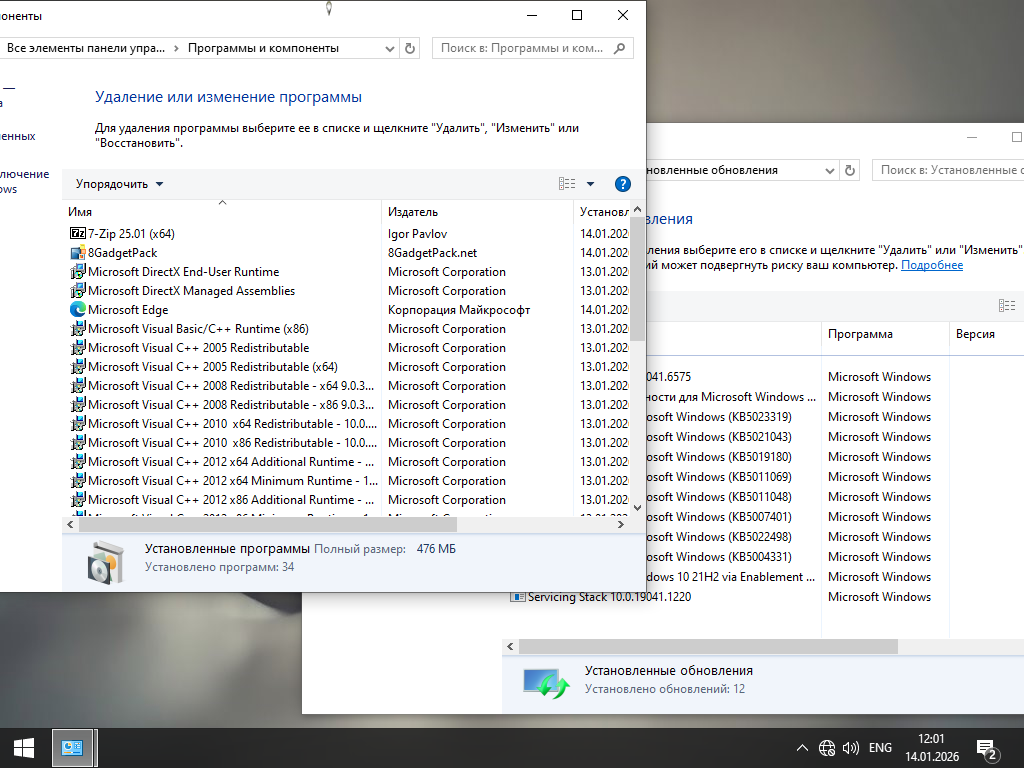Expand the address bar history dropdown
This screenshot has width=1024, height=768.
[x=388, y=48]
